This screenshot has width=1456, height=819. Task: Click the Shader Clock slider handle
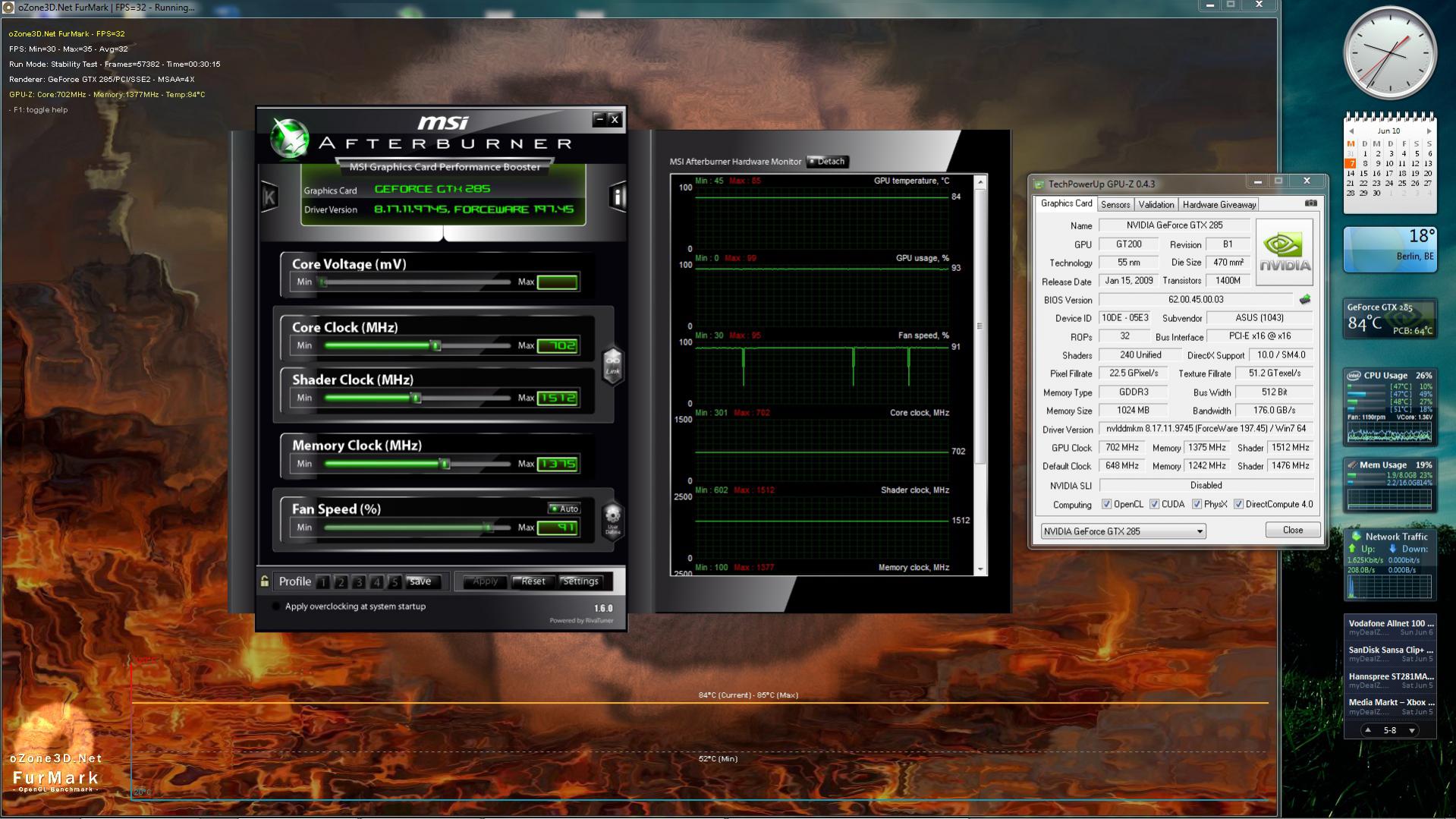416,398
